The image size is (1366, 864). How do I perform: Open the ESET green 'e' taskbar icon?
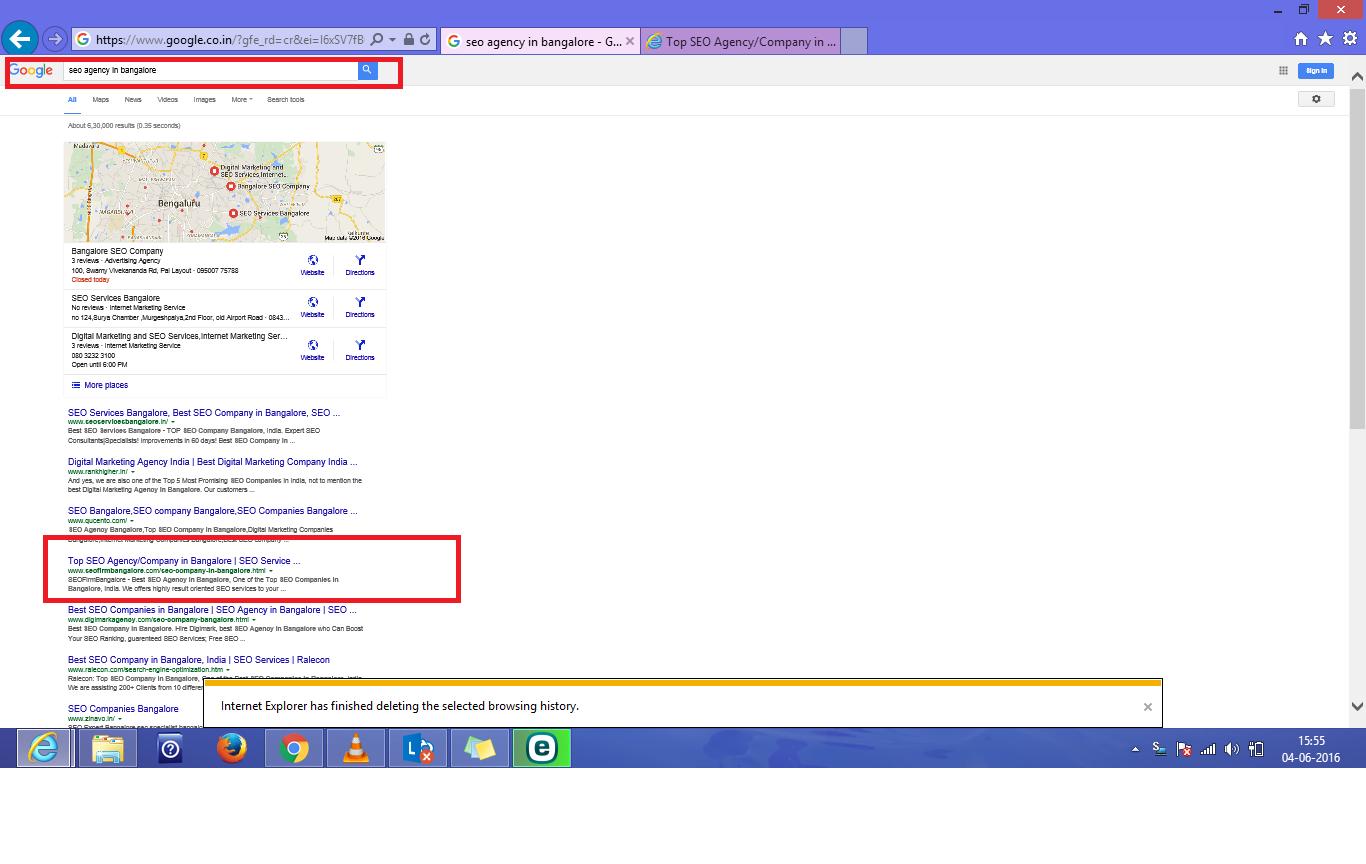[x=541, y=748]
